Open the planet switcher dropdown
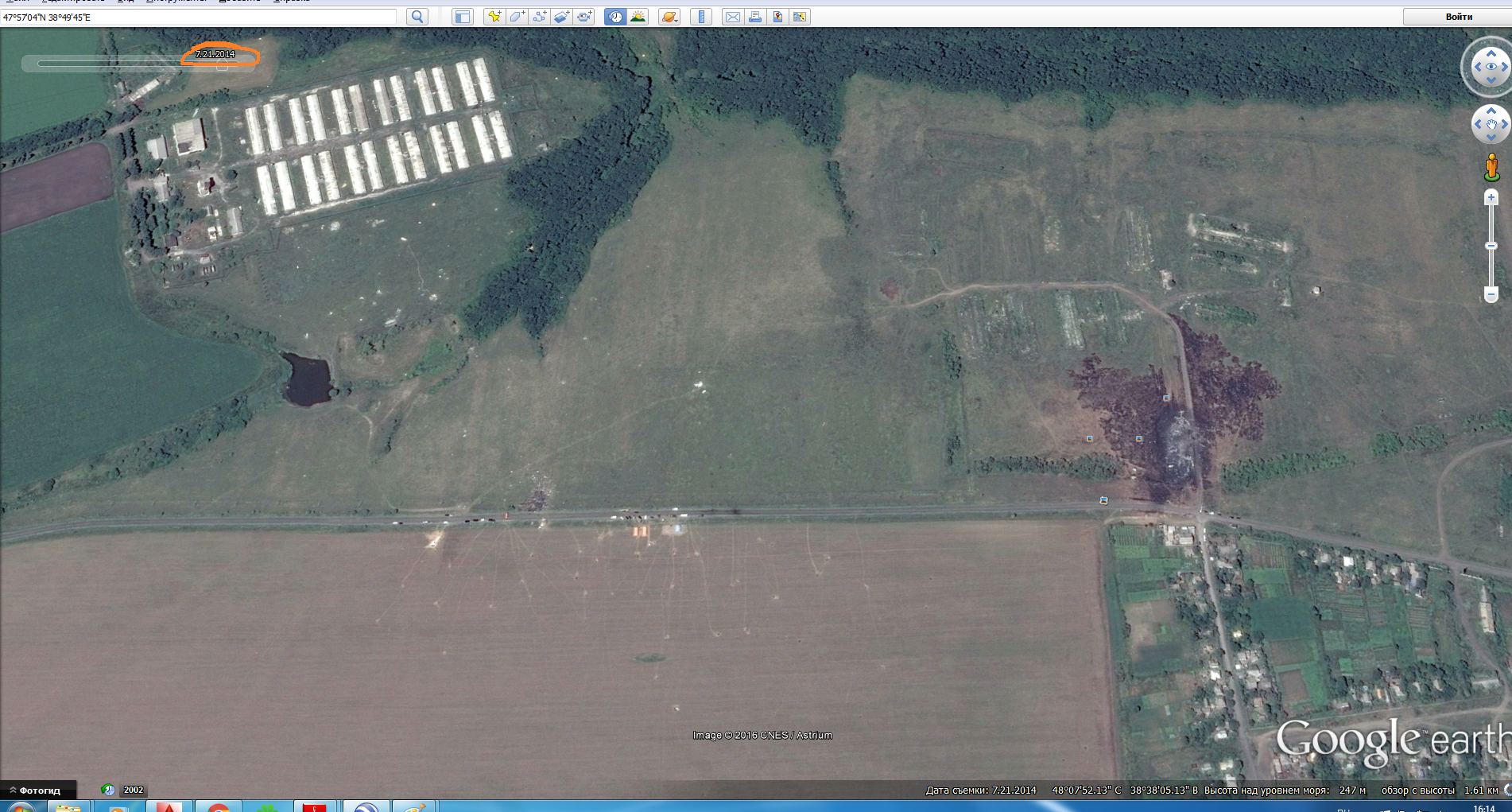Image resolution: width=1512 pixels, height=812 pixels. point(669,17)
